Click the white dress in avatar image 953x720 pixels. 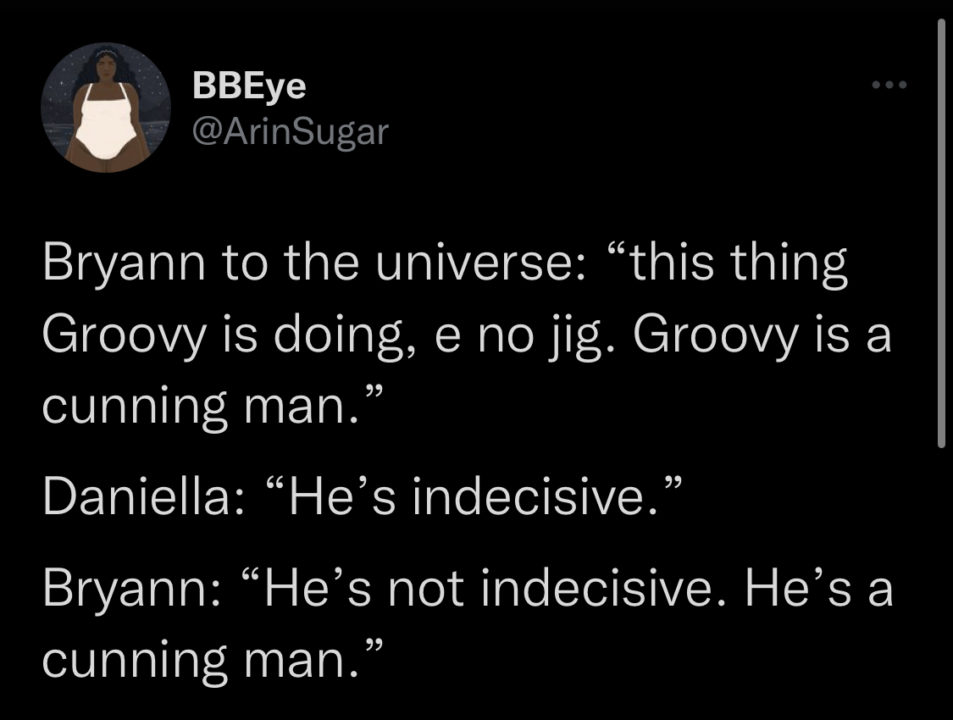(x=106, y=123)
